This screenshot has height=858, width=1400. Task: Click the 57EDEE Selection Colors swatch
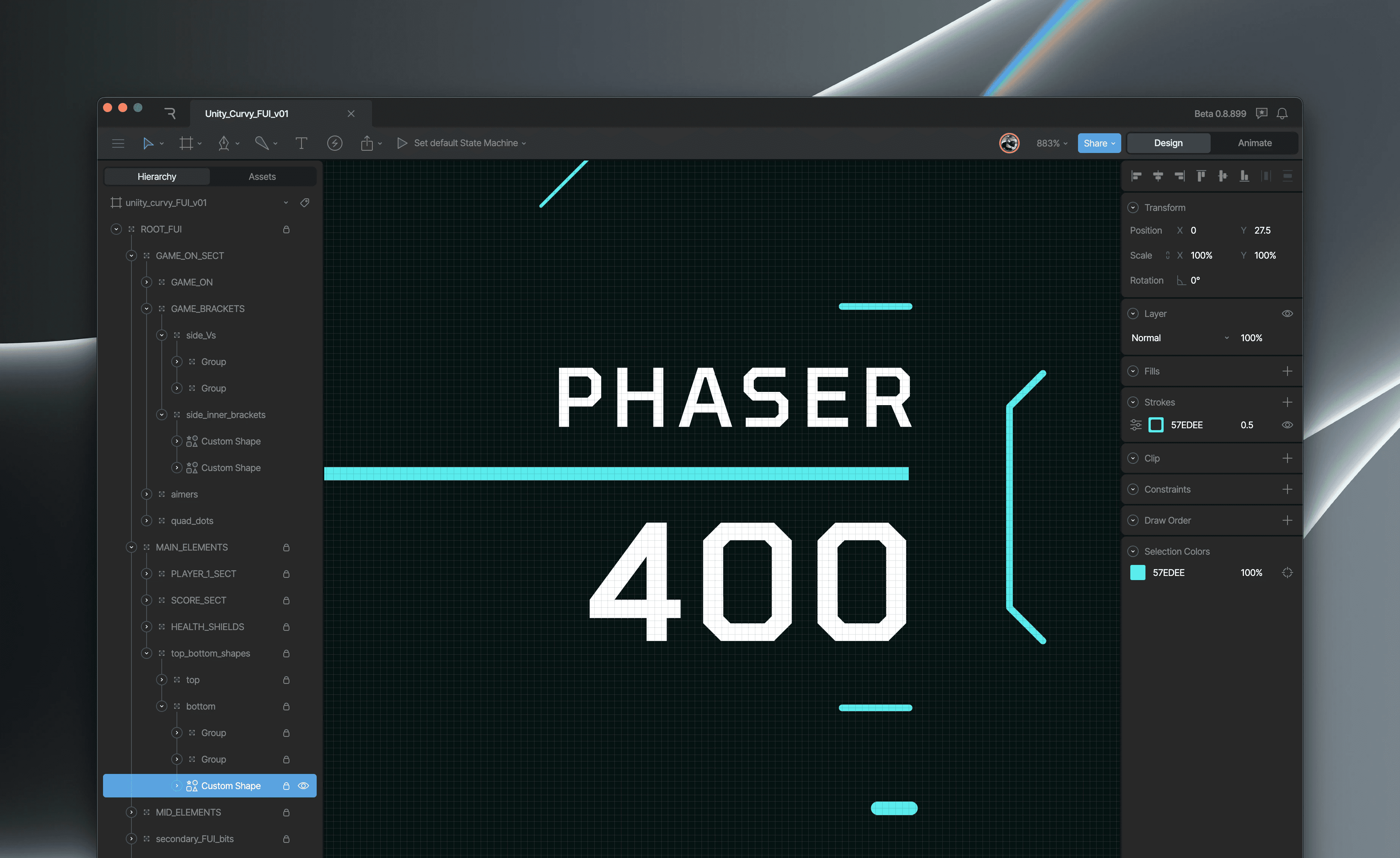1137,573
